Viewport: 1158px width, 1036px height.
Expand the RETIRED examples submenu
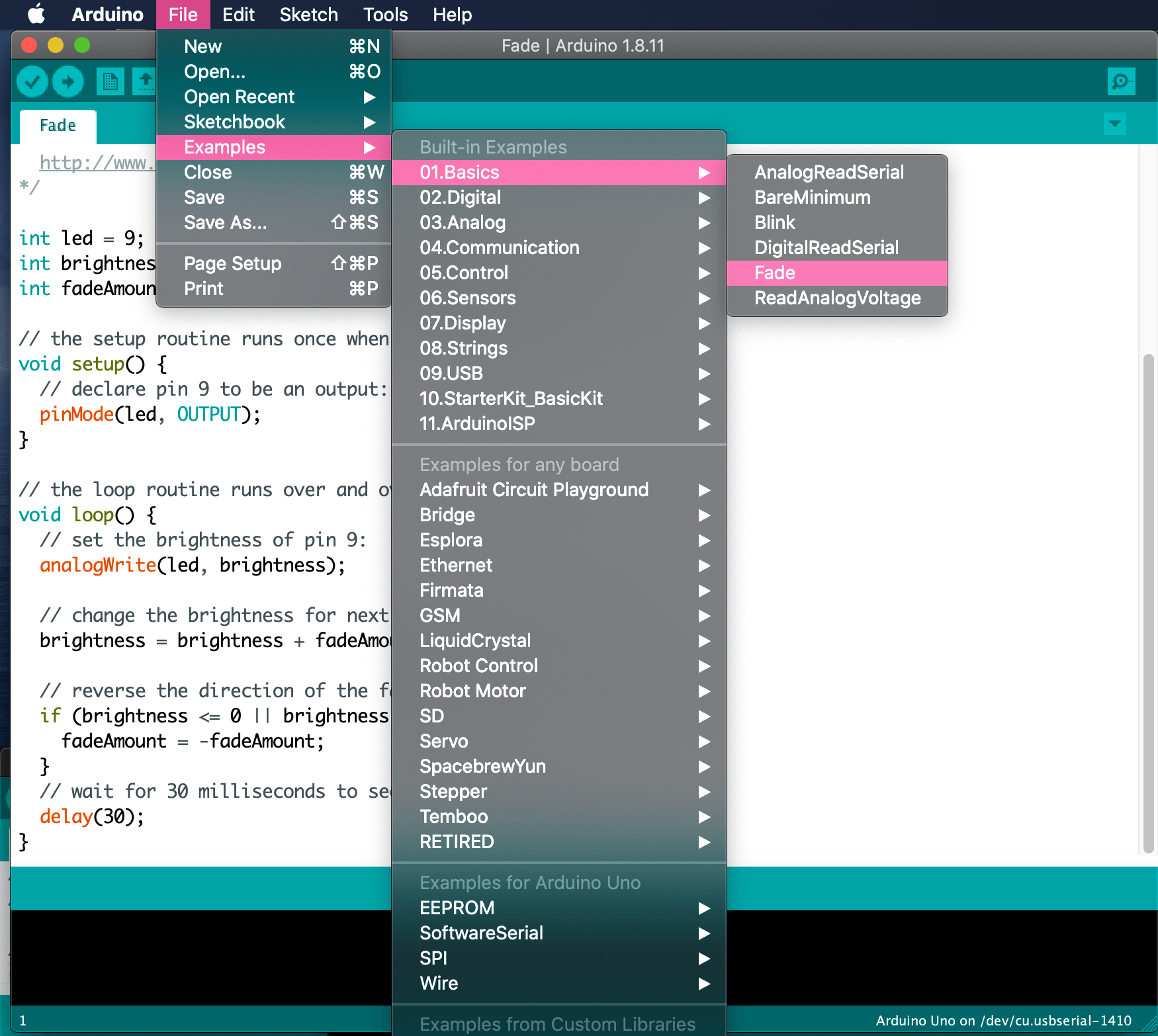559,842
